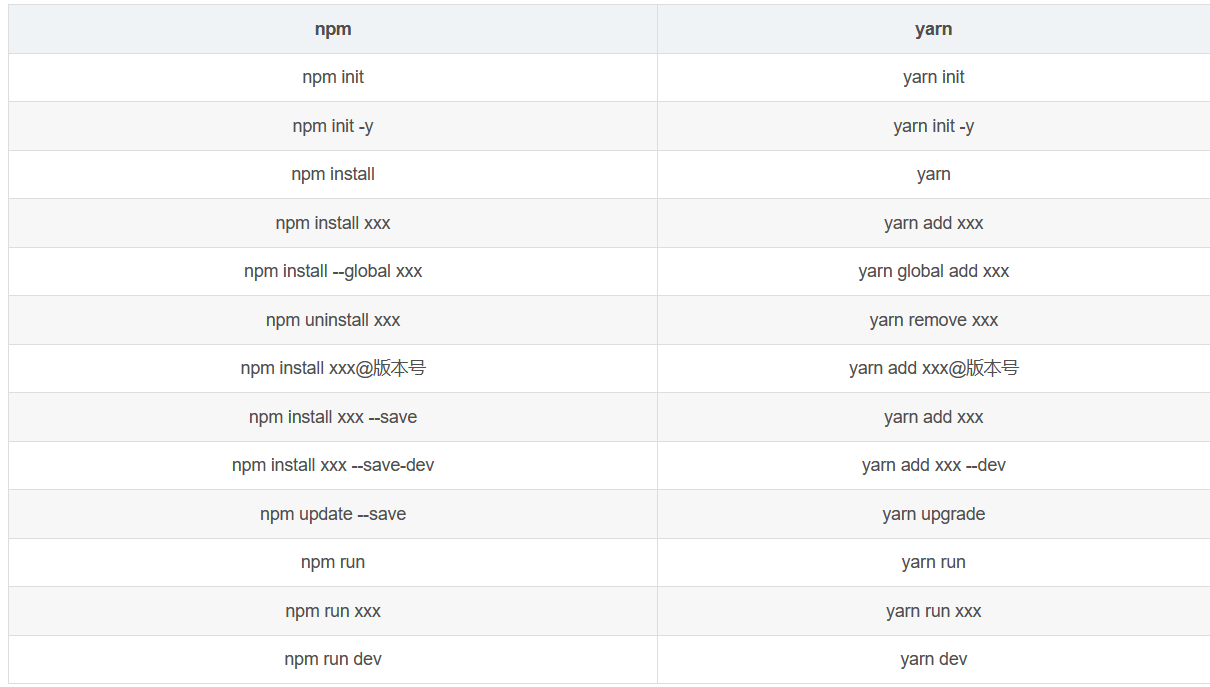Click the 'yarn global add xxx' cell

pos(933,271)
